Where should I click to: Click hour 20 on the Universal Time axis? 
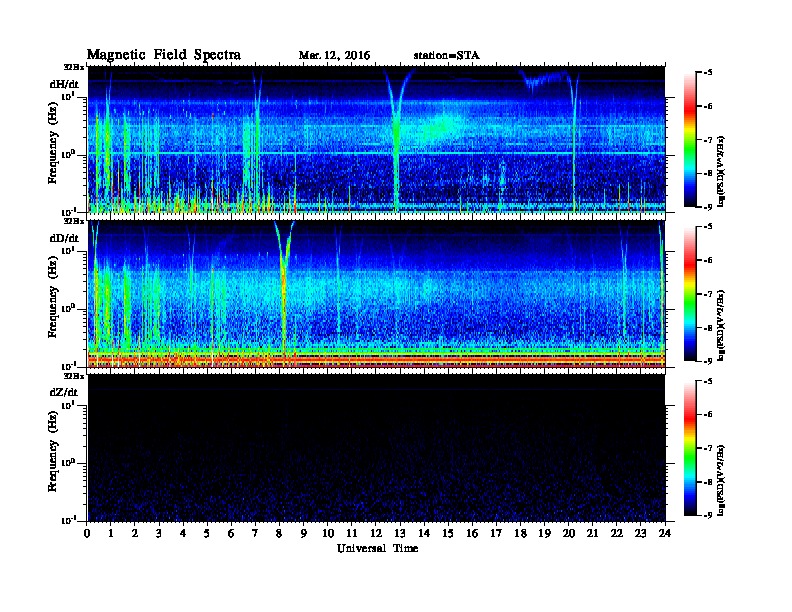coord(568,533)
